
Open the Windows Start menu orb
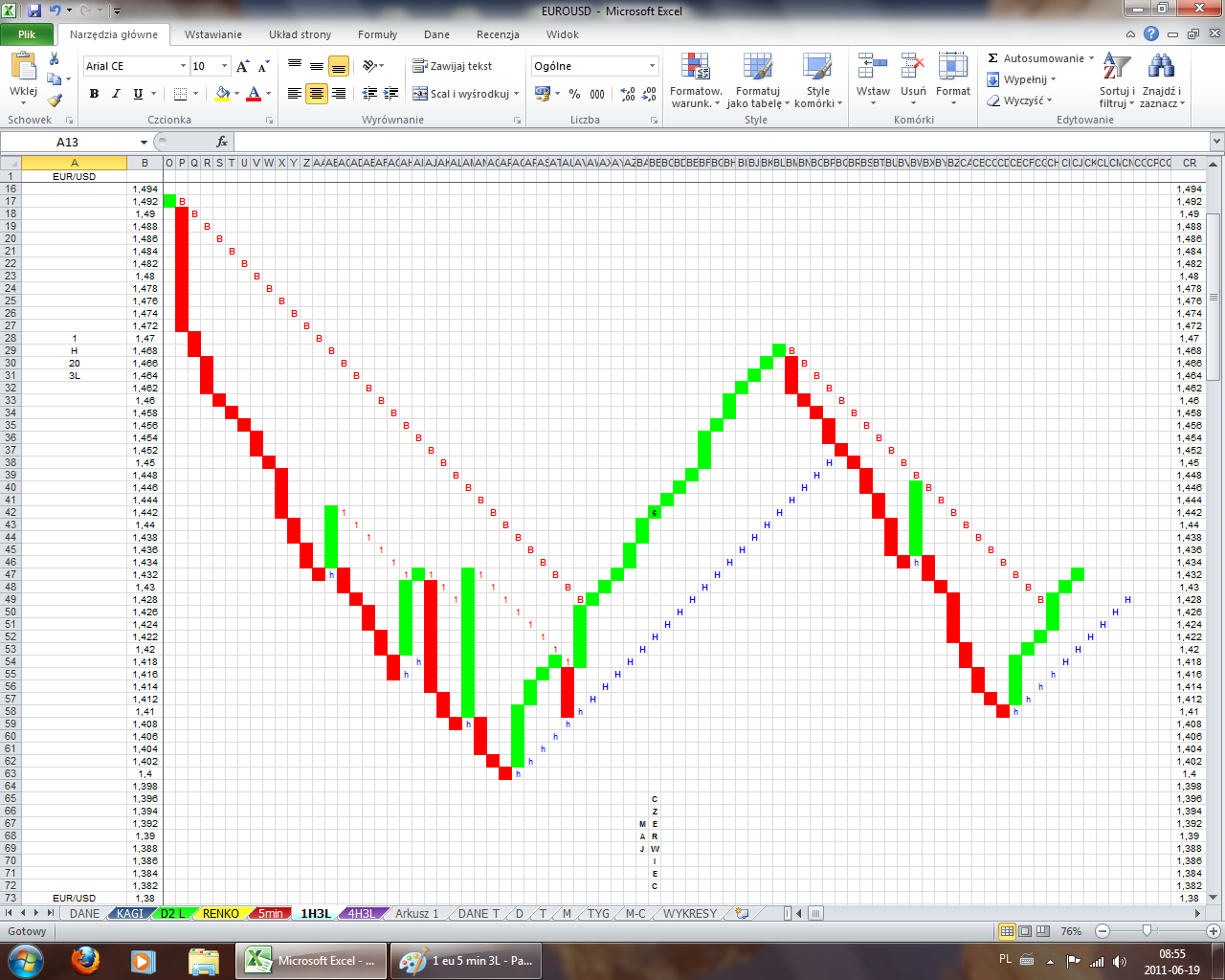pos(26,960)
